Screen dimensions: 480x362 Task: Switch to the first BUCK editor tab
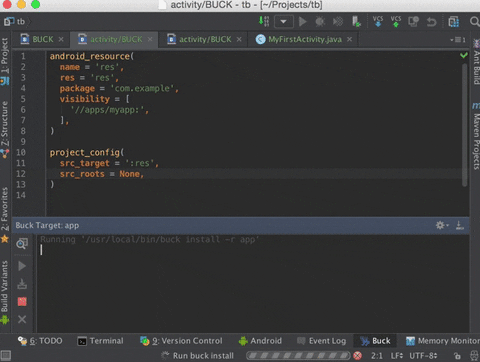tap(42, 39)
